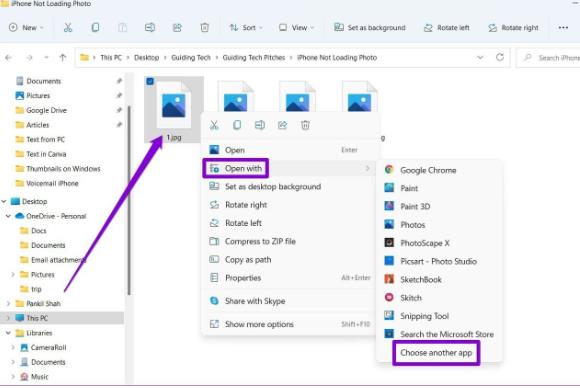Click the Rename icon in the toolbar

point(150,28)
